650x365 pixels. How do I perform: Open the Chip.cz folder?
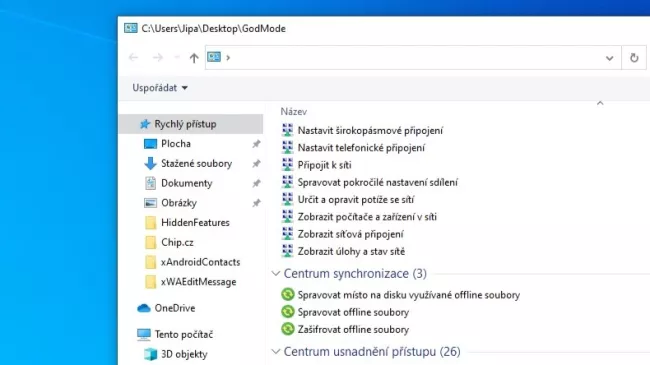(x=177, y=242)
